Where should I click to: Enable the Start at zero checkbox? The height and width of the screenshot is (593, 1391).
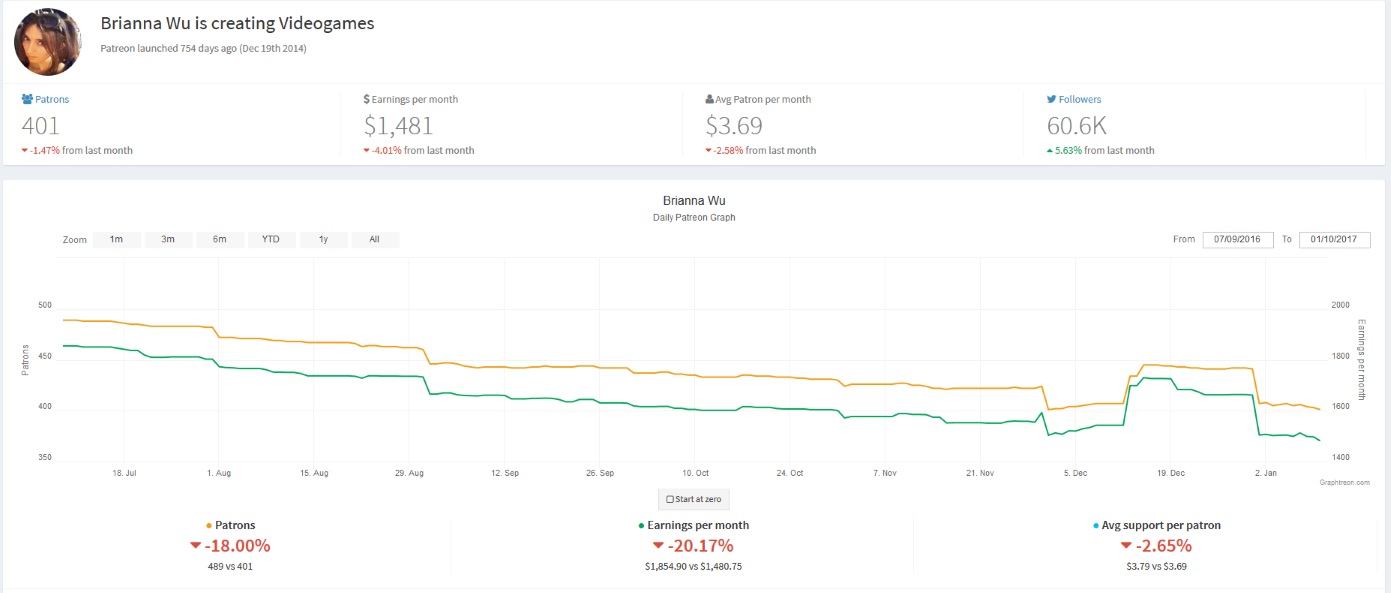(x=670, y=499)
